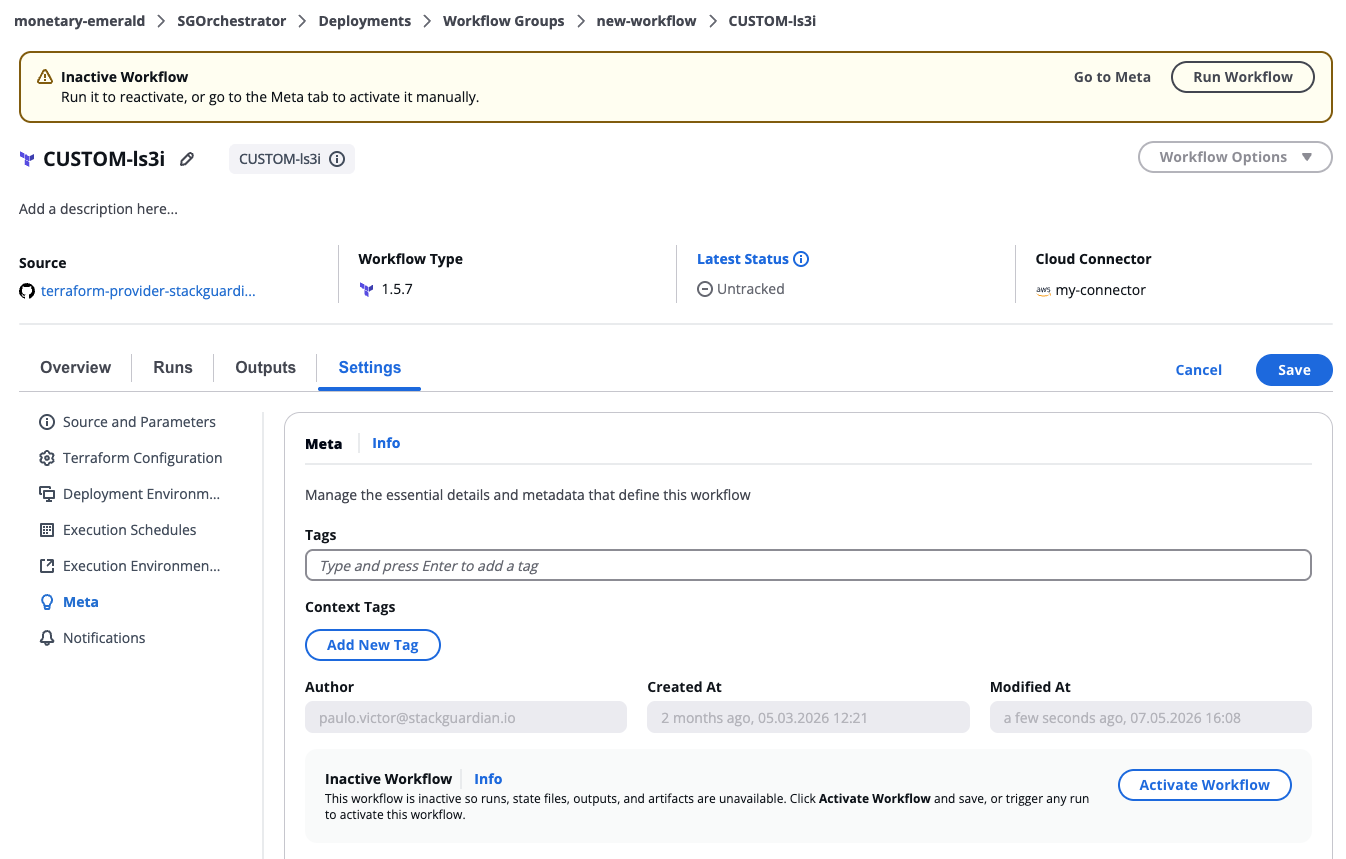Click the AWS icon beside my-connector
1346x859 pixels.
pos(1043,290)
